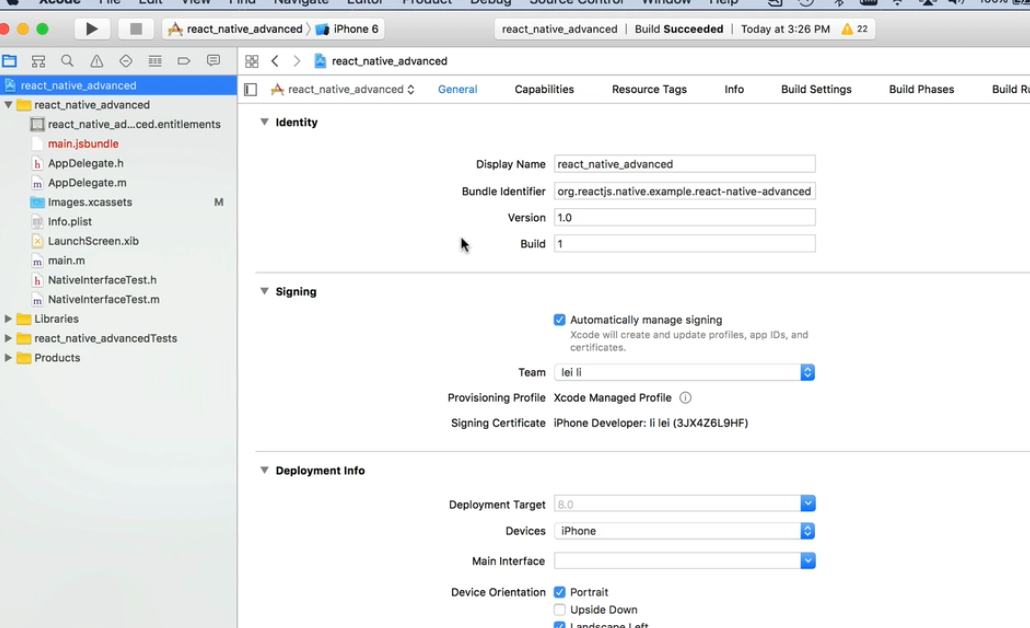Image resolution: width=1030 pixels, height=628 pixels.
Task: Go back with the left chevron
Action: coord(275,61)
